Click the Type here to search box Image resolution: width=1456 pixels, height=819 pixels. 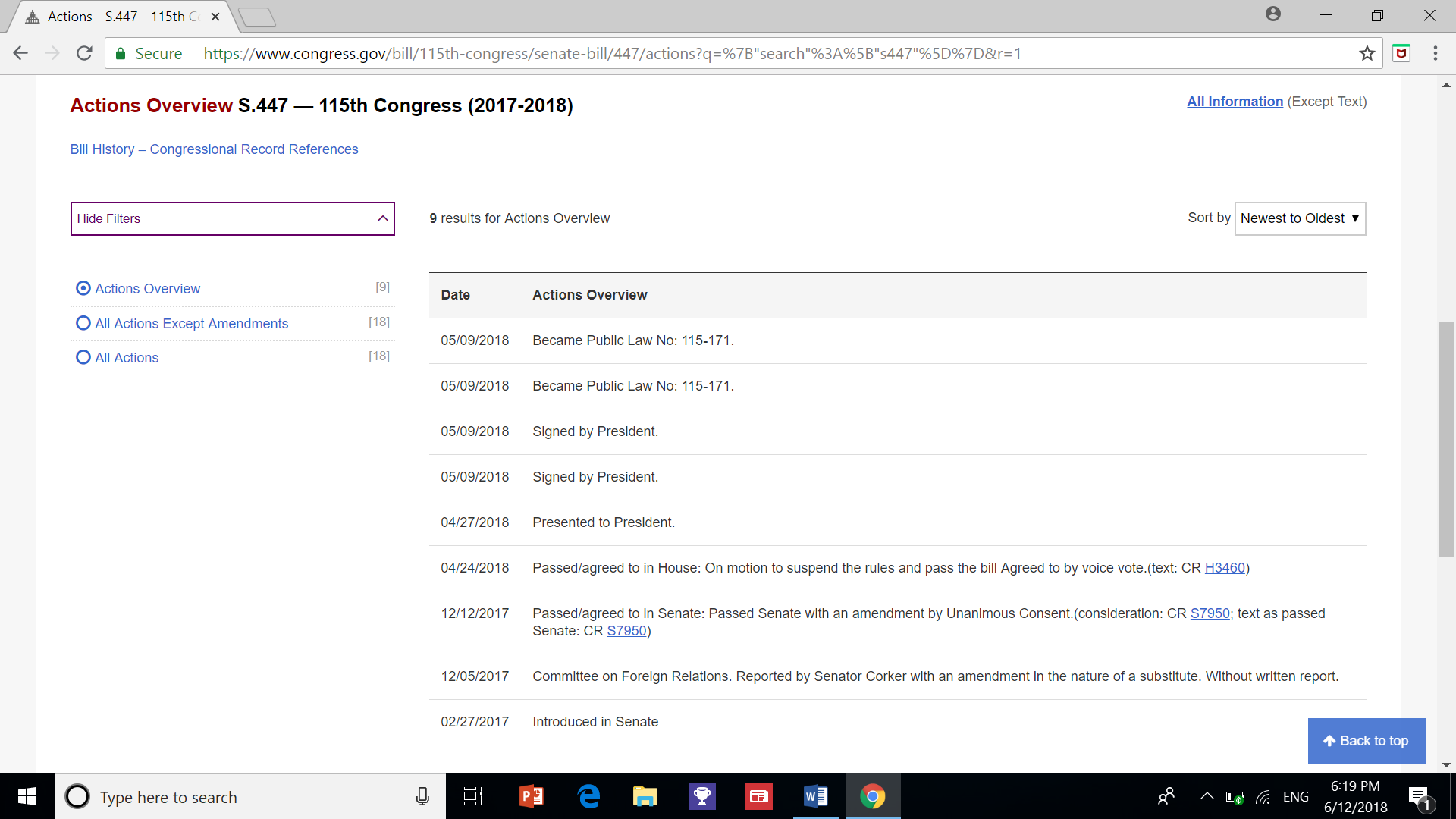pyautogui.click(x=250, y=797)
